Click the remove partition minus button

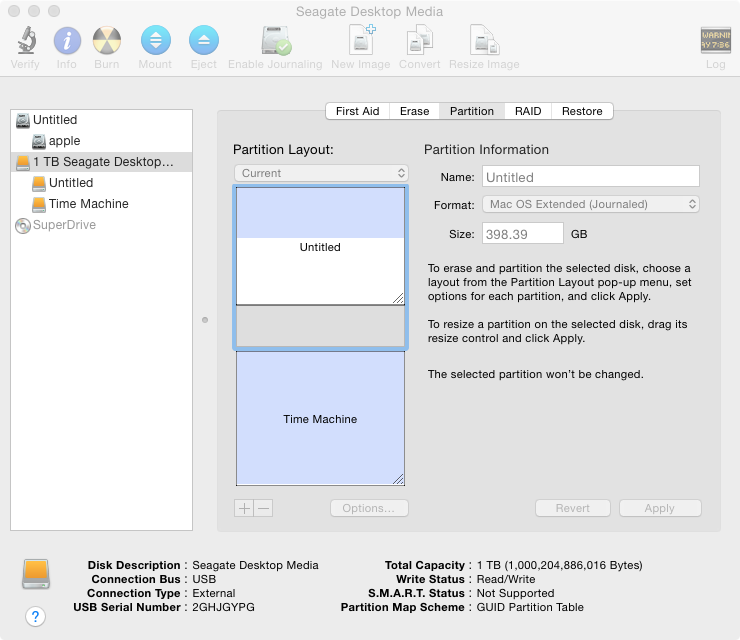[263, 508]
